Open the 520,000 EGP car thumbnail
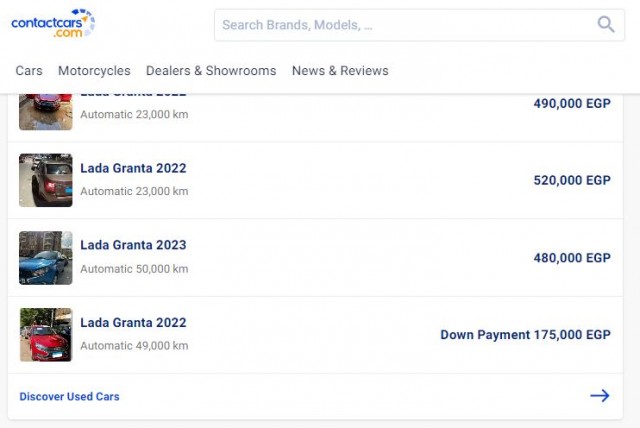Screen dimensions: 640x428 click(46, 180)
